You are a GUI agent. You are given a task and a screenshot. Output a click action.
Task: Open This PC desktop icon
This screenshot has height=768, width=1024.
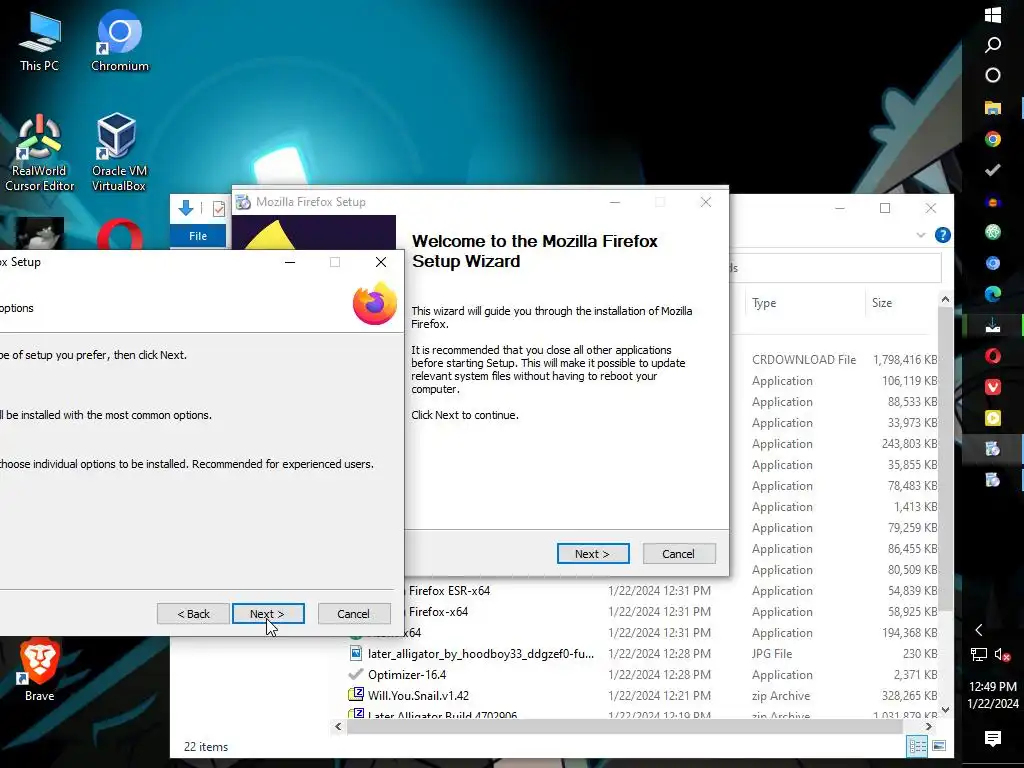coord(39,41)
